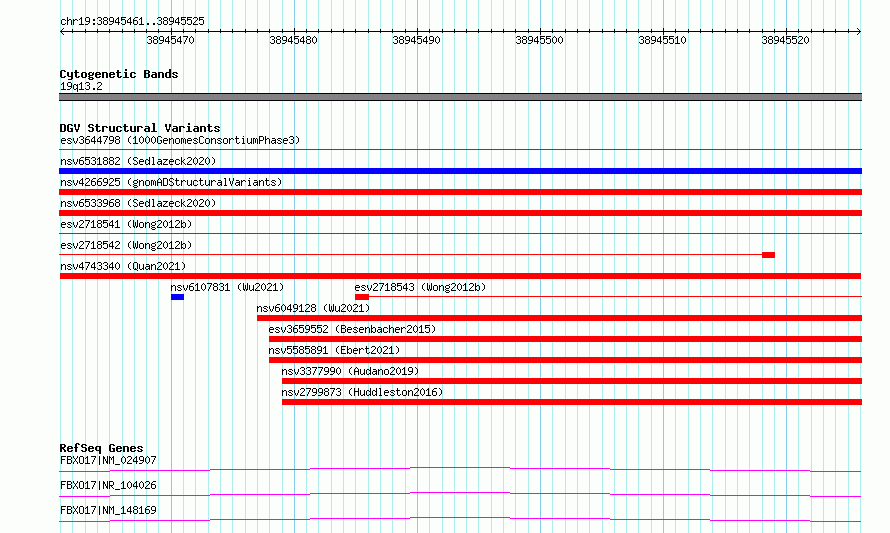Image resolution: width=890 pixels, height=533 pixels.
Task: Click the nsv4266925 (gnomADStructuralVariants) label
Action: point(171,182)
